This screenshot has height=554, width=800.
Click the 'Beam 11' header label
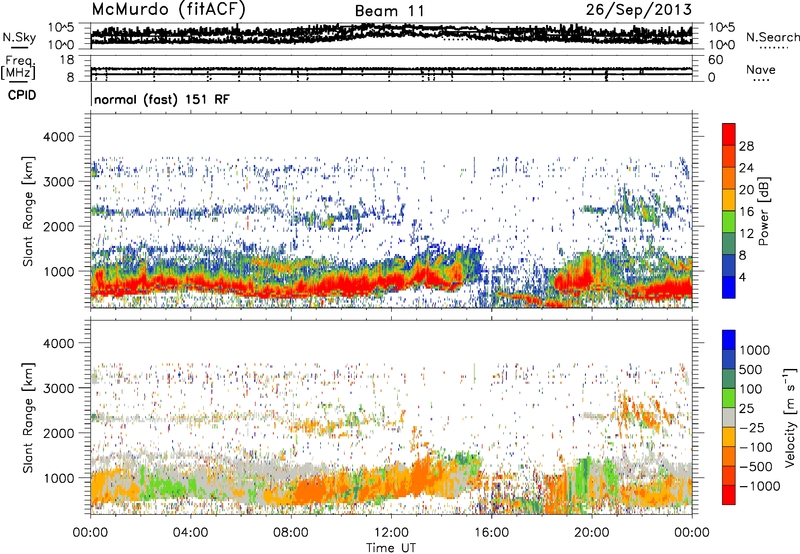[x=389, y=11]
